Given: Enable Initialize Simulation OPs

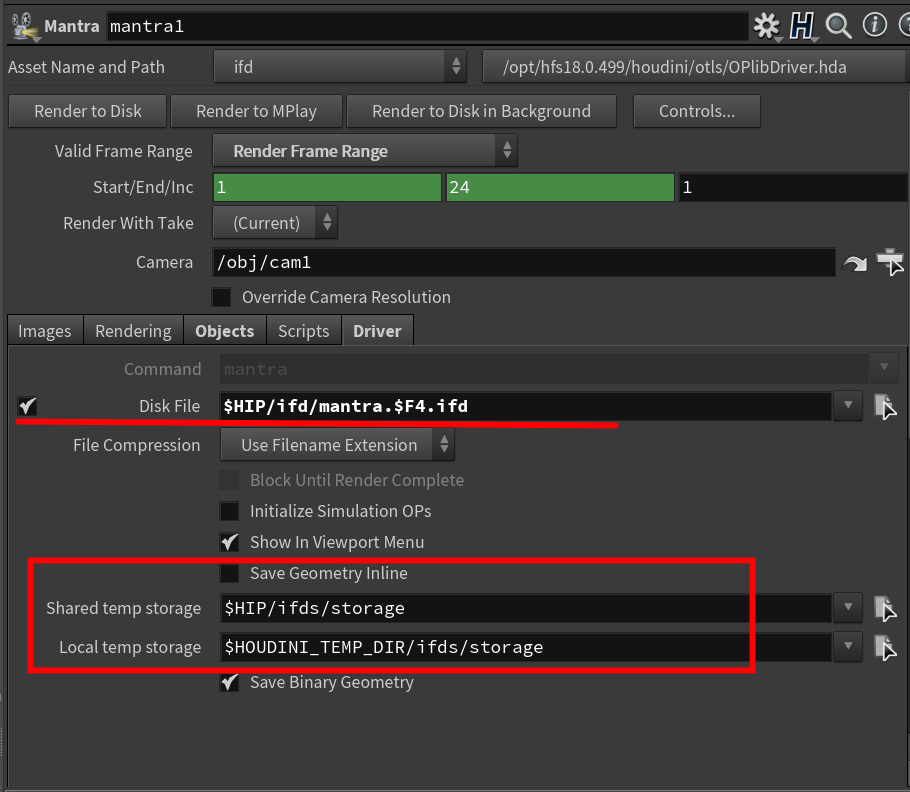Looking at the screenshot, I should 229,511.
